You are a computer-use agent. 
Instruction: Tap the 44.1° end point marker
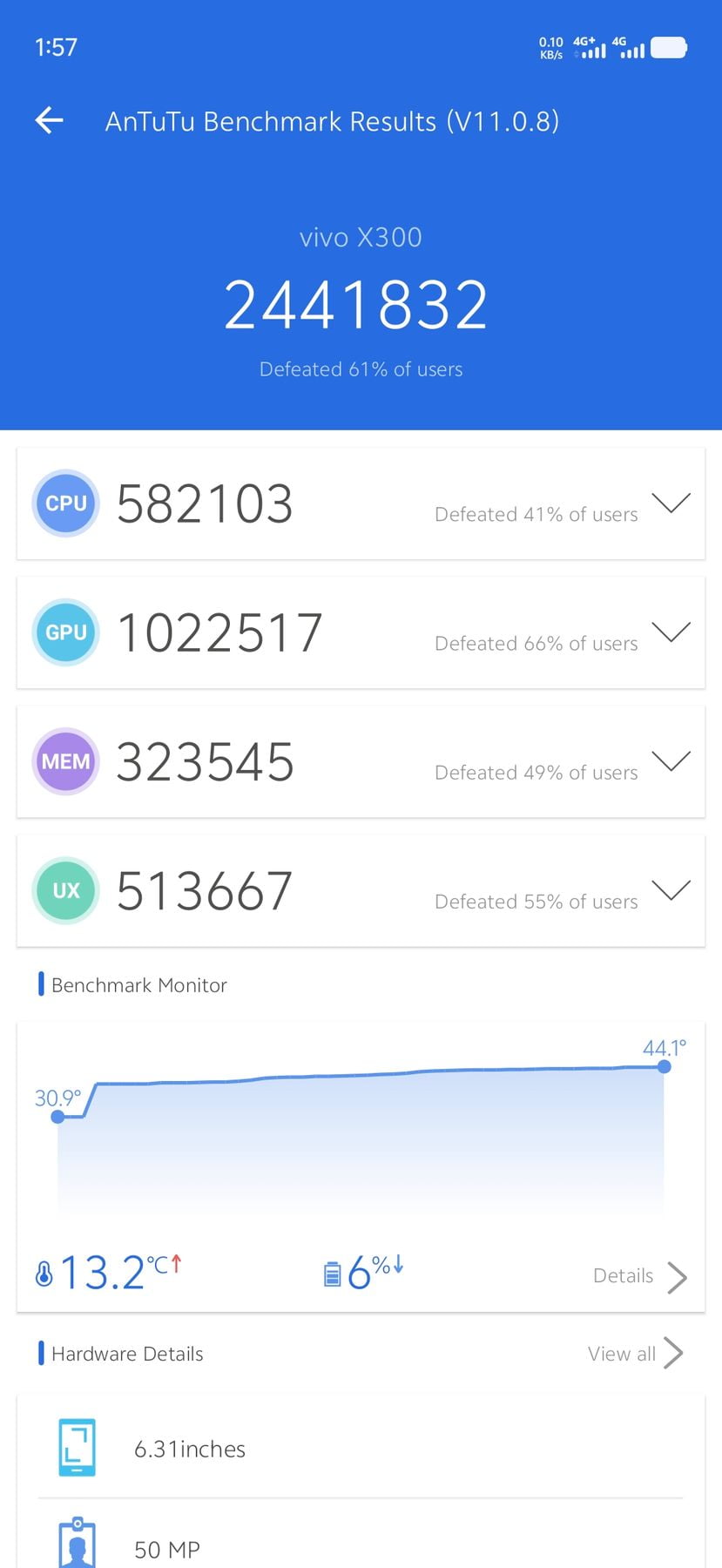point(665,1066)
